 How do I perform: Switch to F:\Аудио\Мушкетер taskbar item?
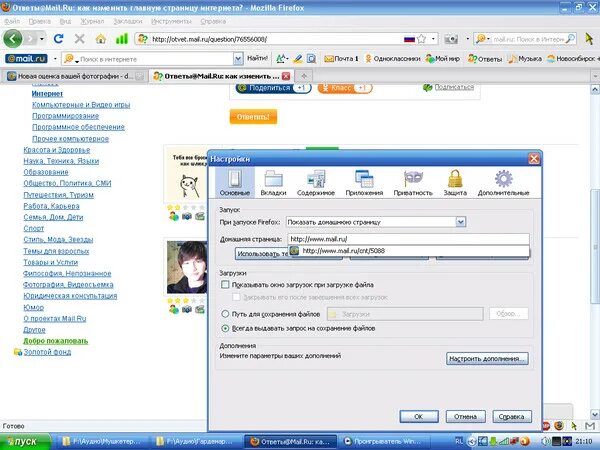tap(104, 442)
